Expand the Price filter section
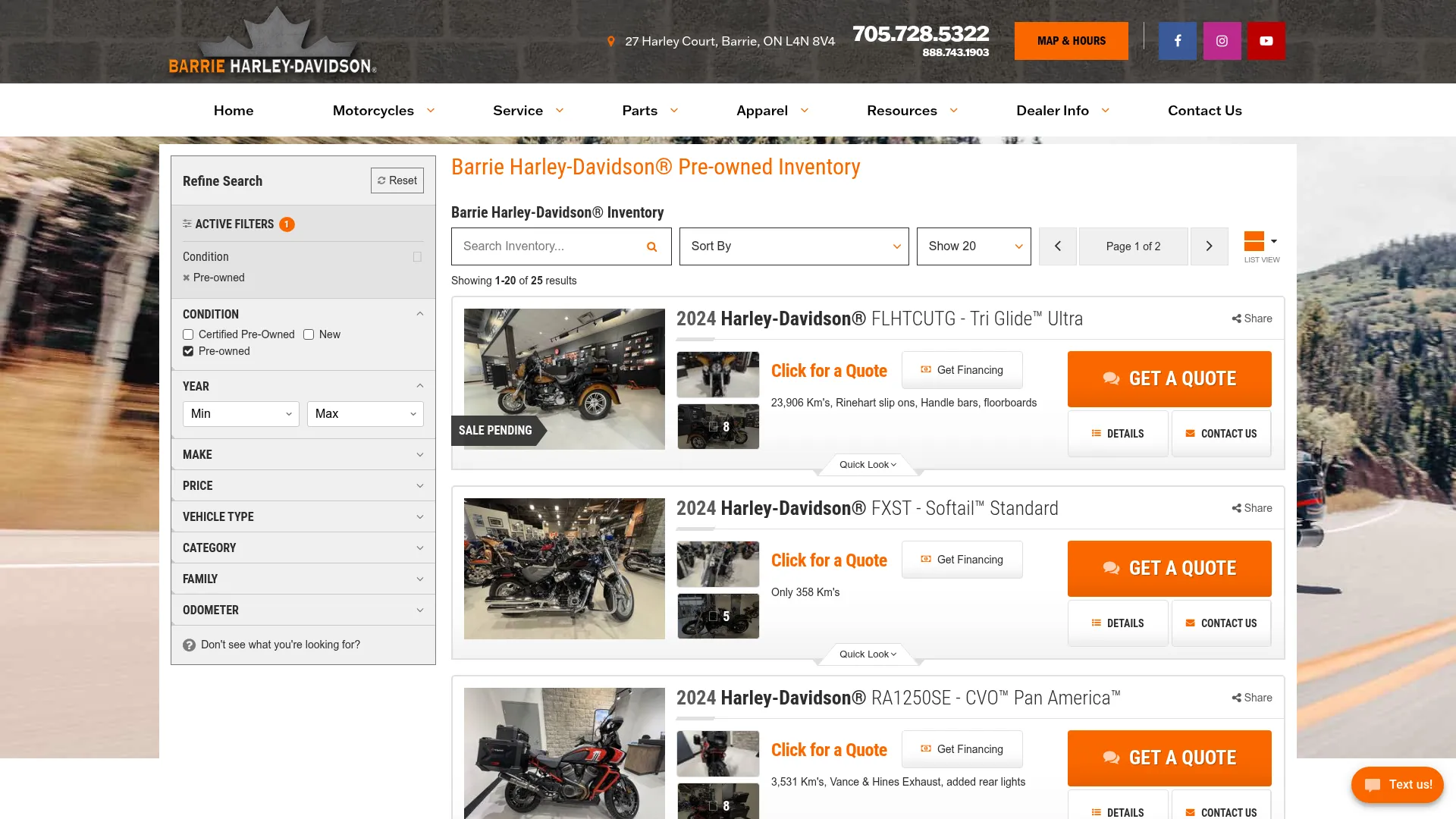The height and width of the screenshot is (819, 1456). tap(303, 485)
